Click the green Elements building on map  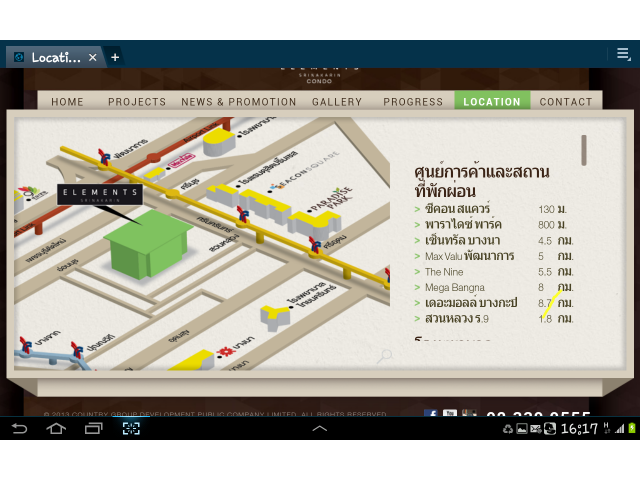pos(148,244)
